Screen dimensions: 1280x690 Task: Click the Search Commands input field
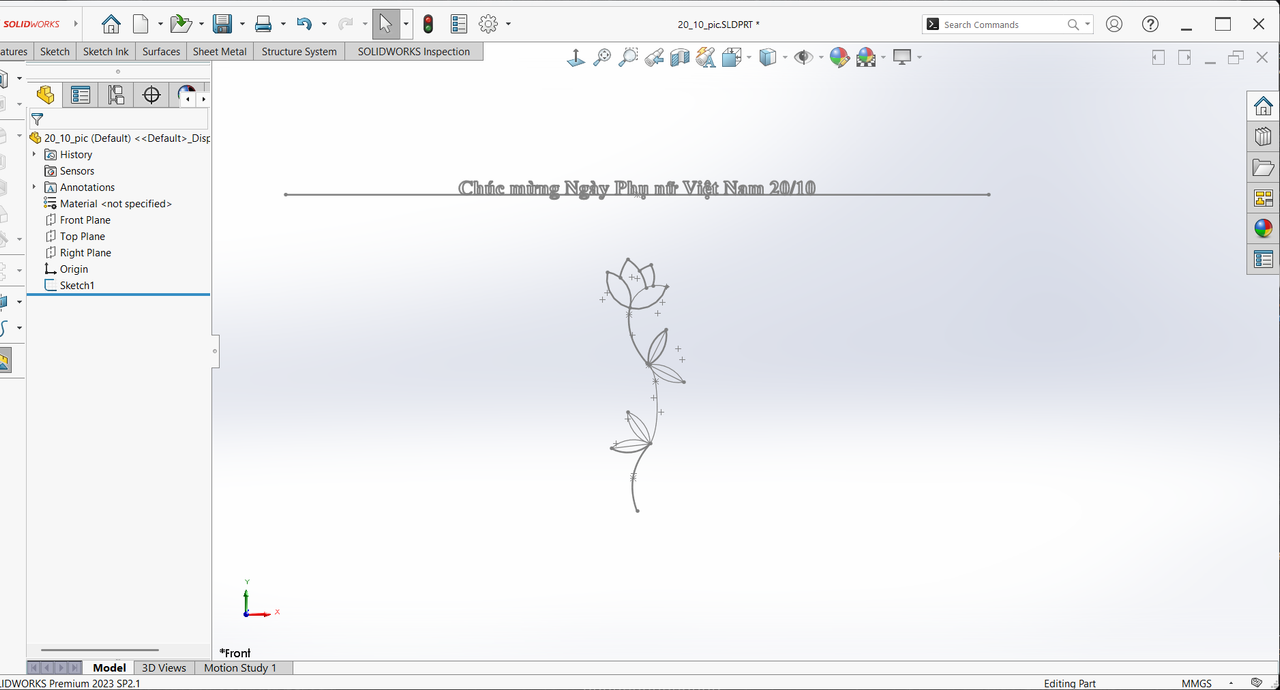point(1003,24)
